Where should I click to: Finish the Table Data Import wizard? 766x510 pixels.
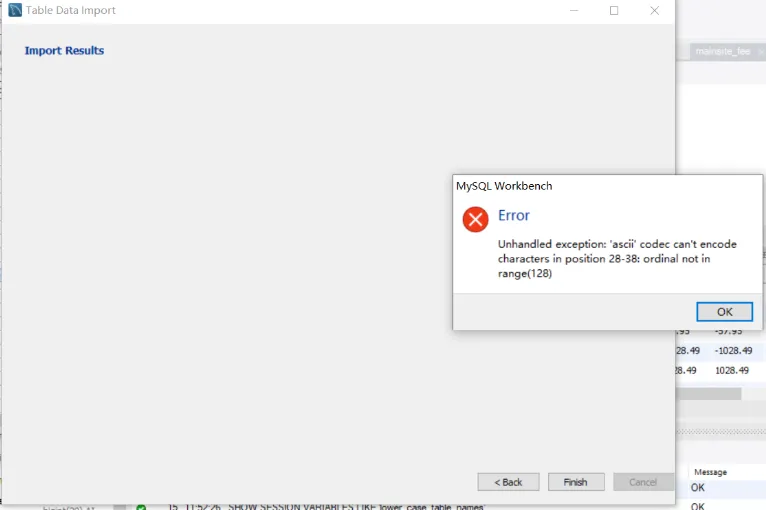point(576,482)
